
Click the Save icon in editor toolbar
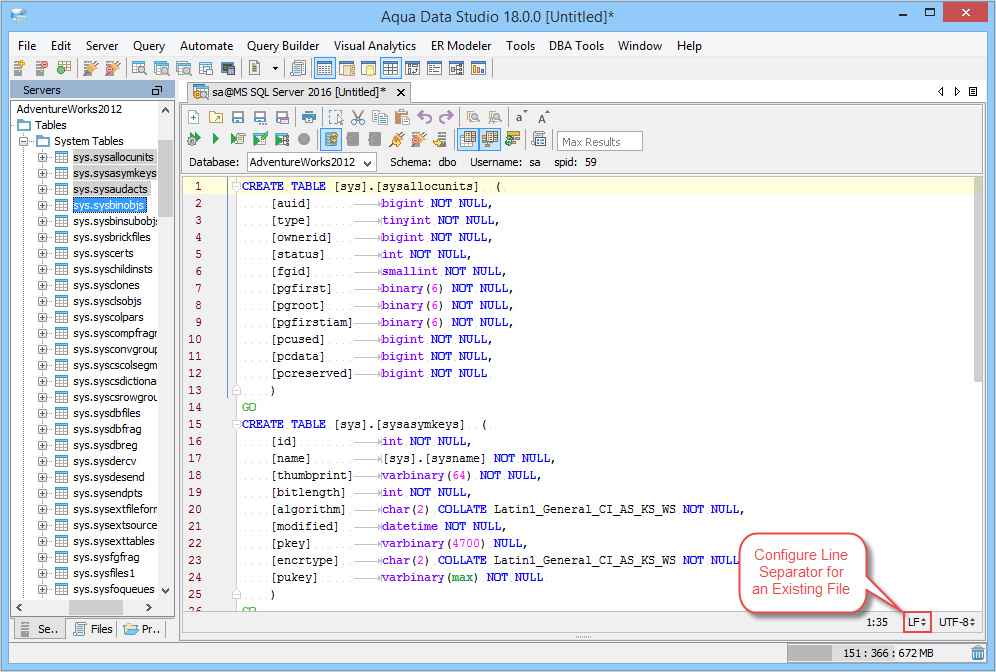point(238,117)
